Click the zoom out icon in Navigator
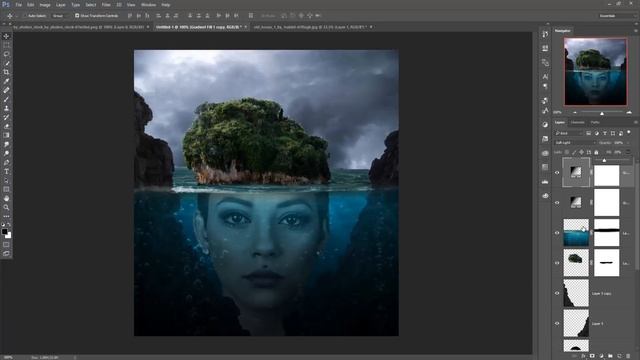640x360 pixels. tap(575, 113)
